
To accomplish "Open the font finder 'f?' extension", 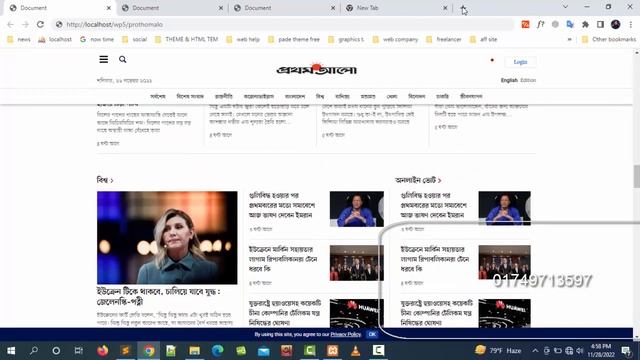I will [x=540, y=24].
